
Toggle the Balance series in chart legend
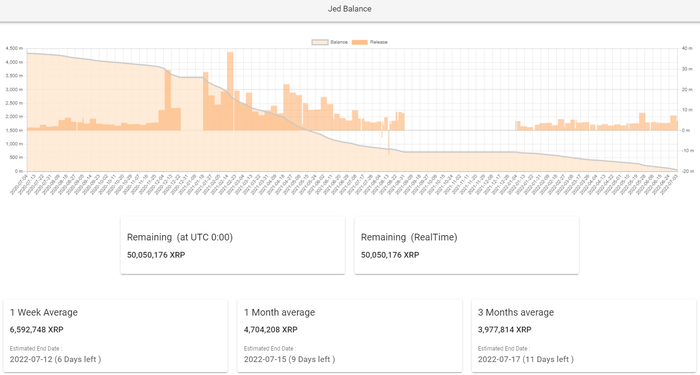(329, 42)
